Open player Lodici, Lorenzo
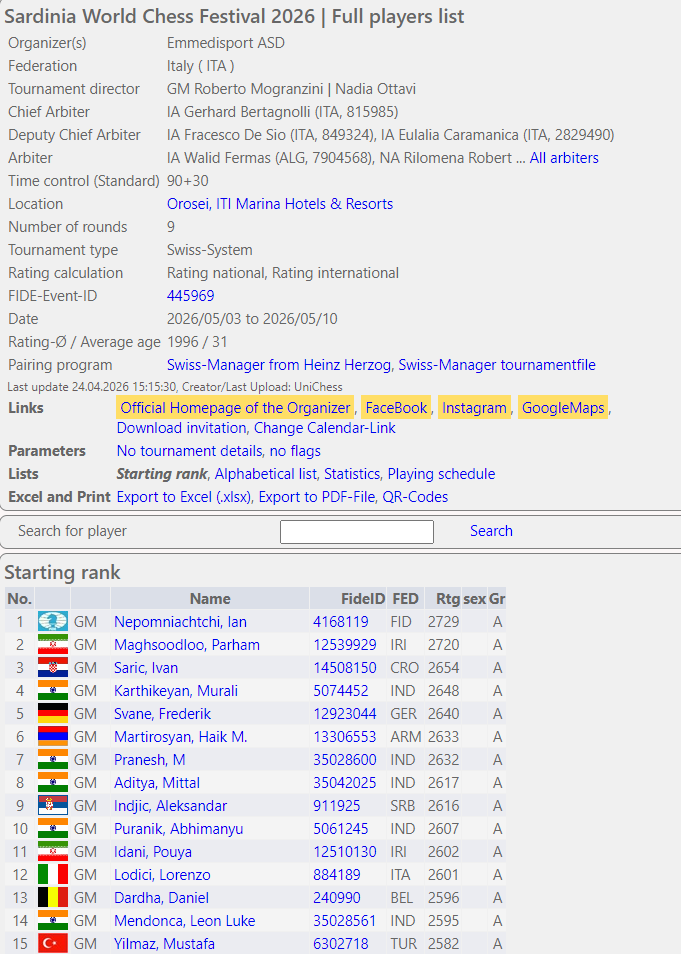 pyautogui.click(x=162, y=875)
